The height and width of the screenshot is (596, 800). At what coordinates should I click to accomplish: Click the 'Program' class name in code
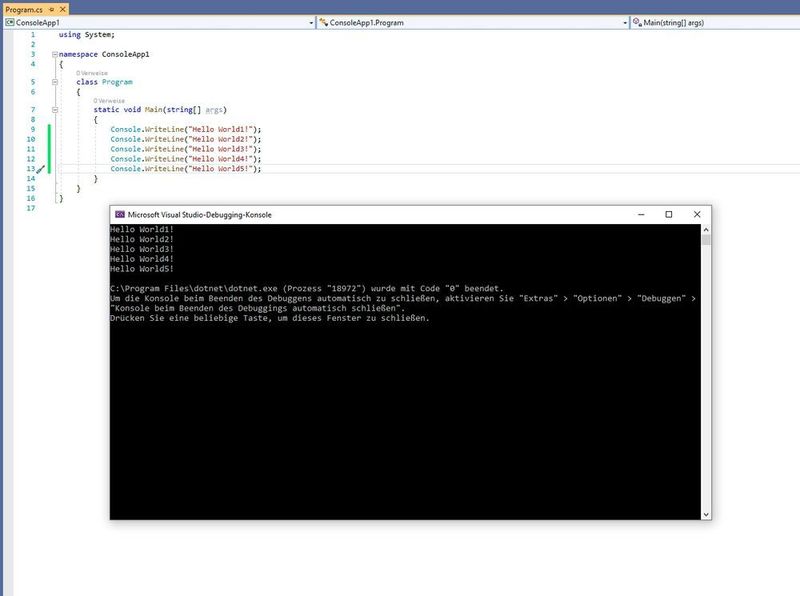coord(117,82)
